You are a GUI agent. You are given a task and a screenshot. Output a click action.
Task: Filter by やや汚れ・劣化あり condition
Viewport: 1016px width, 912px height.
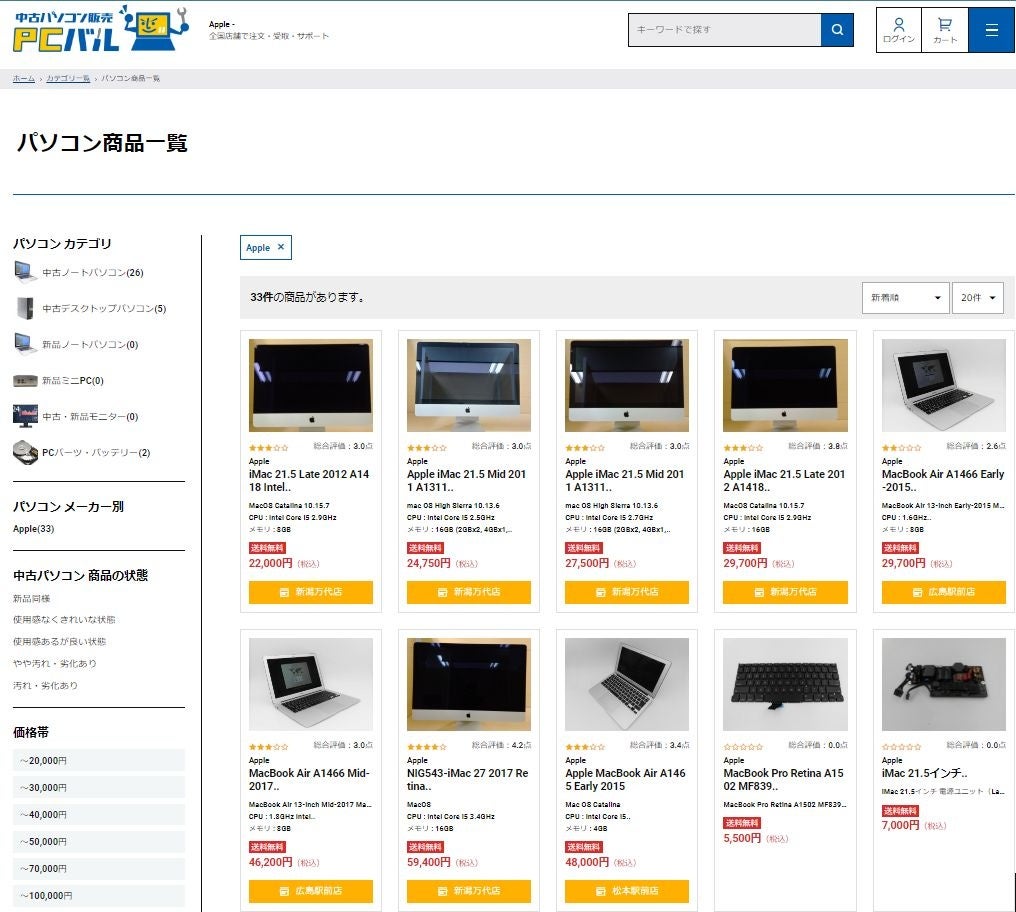54,664
